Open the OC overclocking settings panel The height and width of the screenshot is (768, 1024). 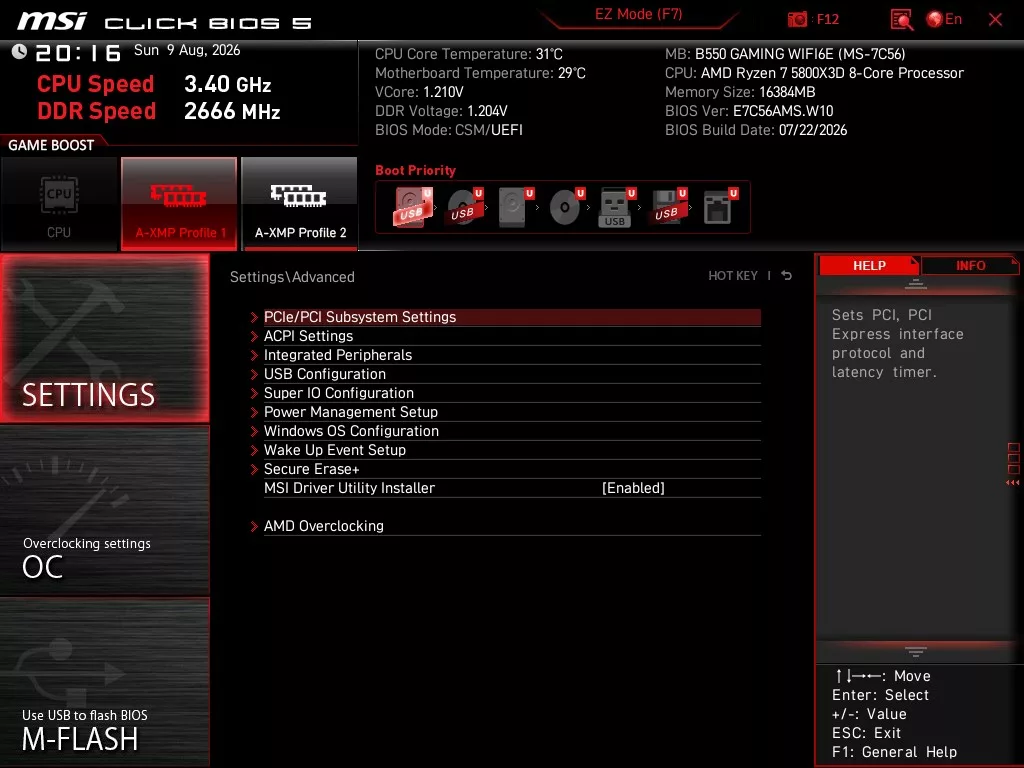104,511
